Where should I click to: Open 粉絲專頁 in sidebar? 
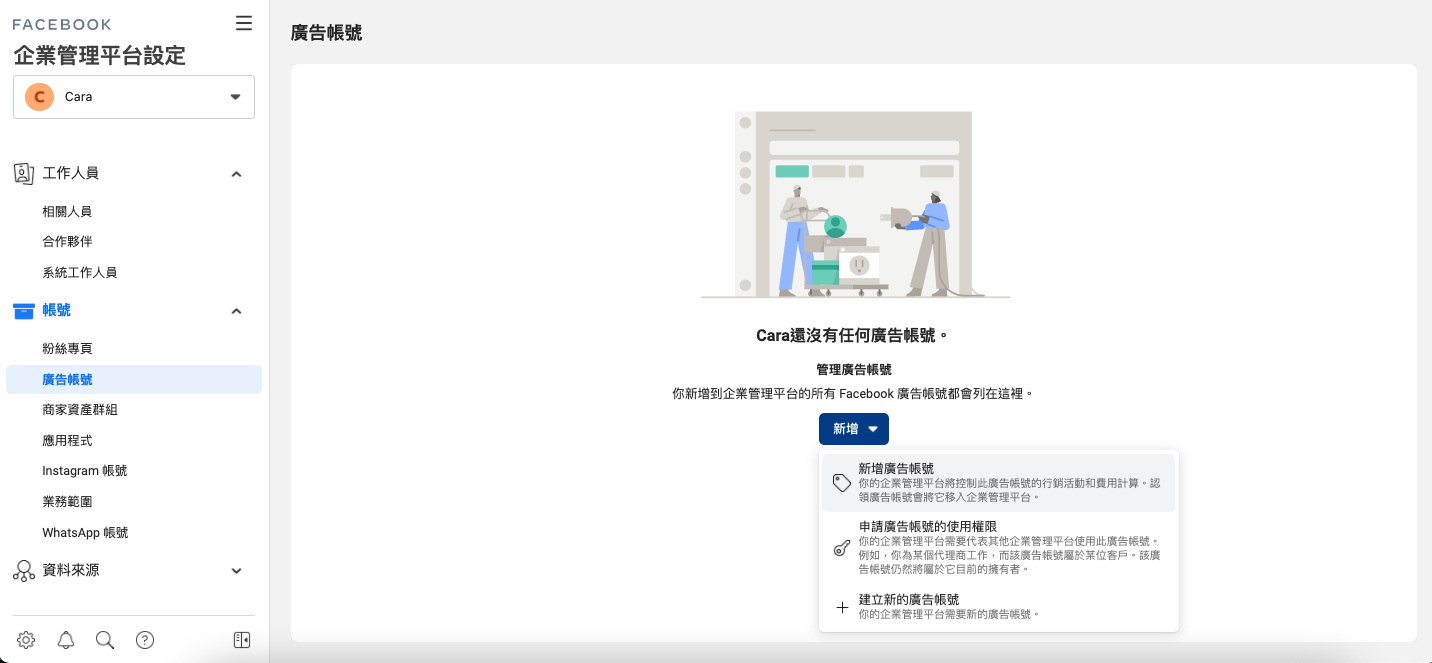pyautogui.click(x=67, y=349)
